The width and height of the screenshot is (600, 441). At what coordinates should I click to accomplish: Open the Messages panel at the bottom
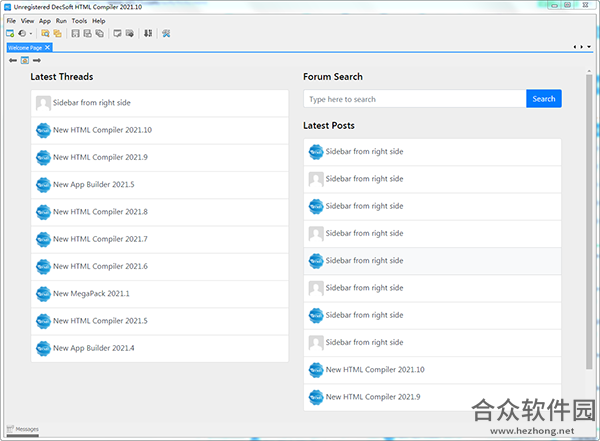[x=23, y=429]
